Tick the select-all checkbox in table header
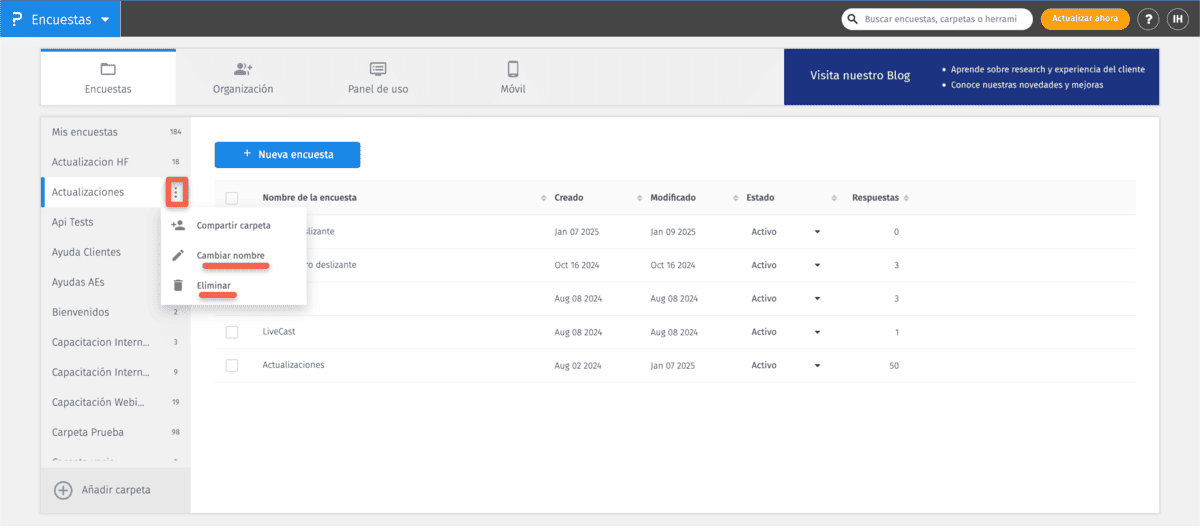The width and height of the screenshot is (1200, 528). pyautogui.click(x=232, y=198)
